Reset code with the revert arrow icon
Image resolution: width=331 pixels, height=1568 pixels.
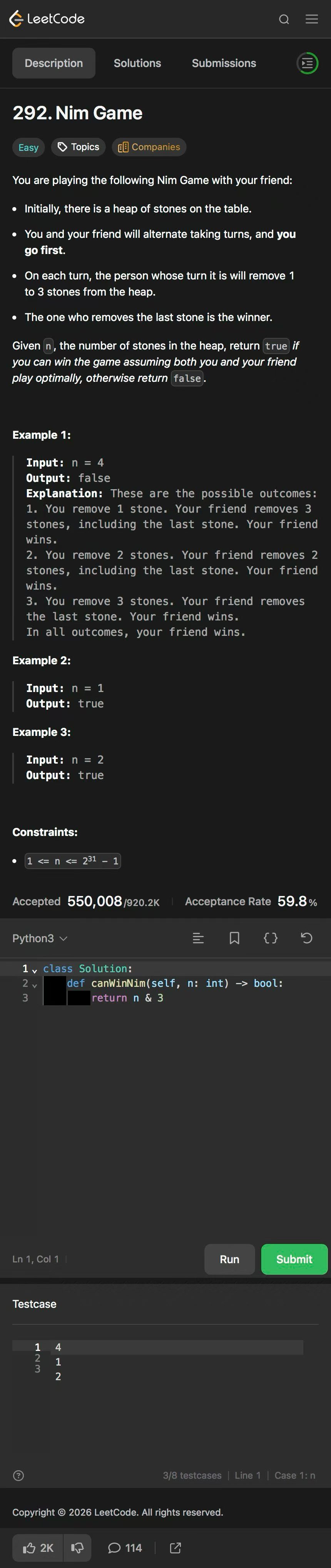tap(307, 938)
